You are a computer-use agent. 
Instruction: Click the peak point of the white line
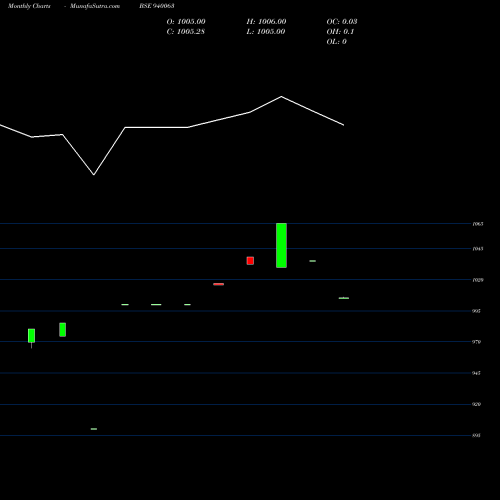point(281,97)
